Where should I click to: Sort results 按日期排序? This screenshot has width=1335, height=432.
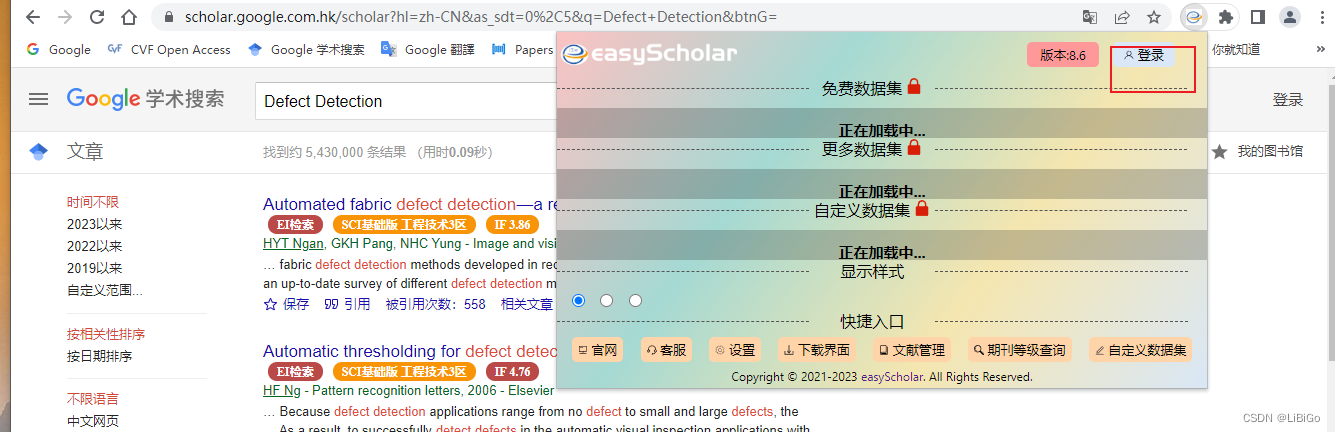(x=99, y=356)
